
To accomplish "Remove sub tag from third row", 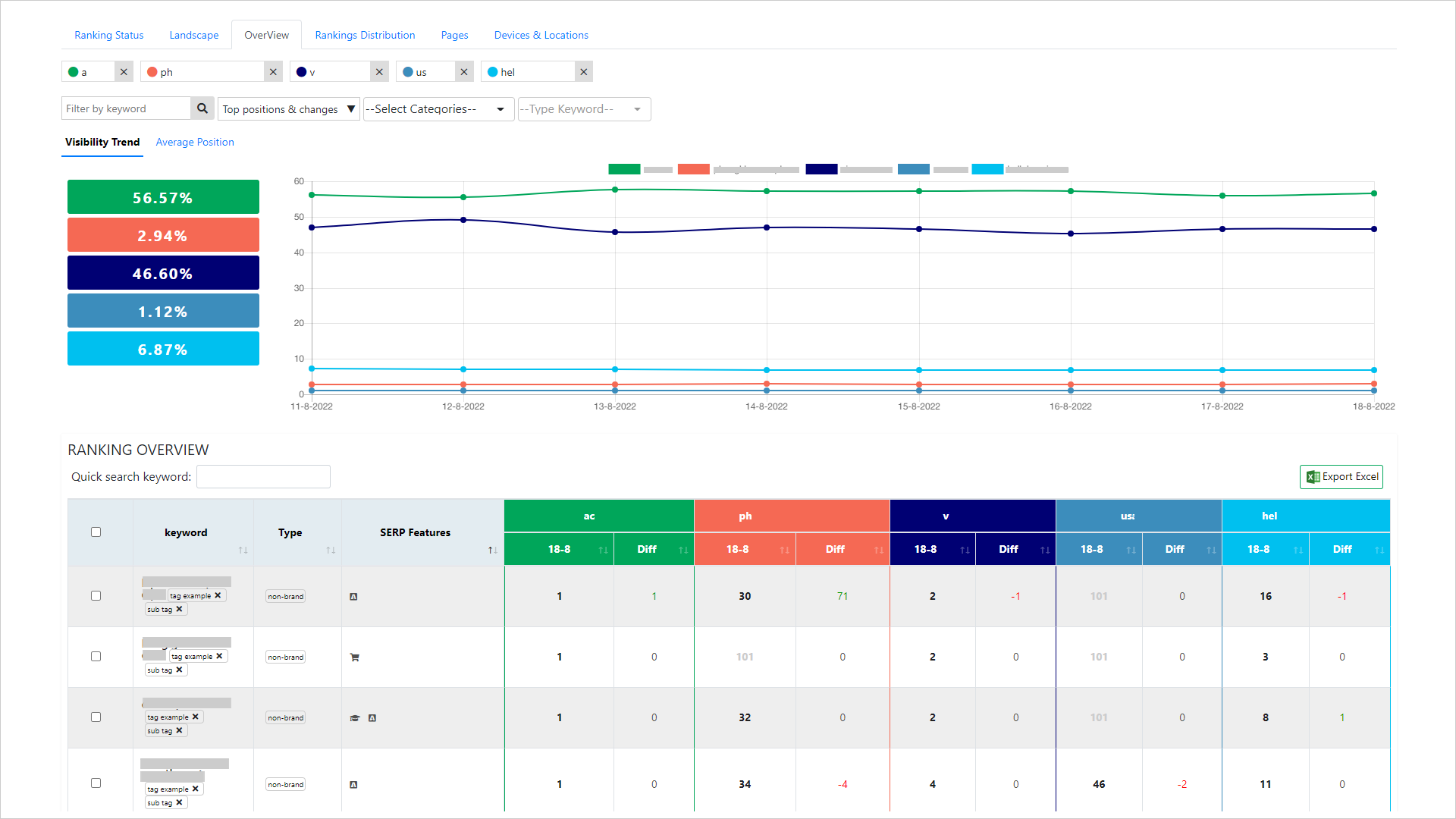I will click(179, 730).
